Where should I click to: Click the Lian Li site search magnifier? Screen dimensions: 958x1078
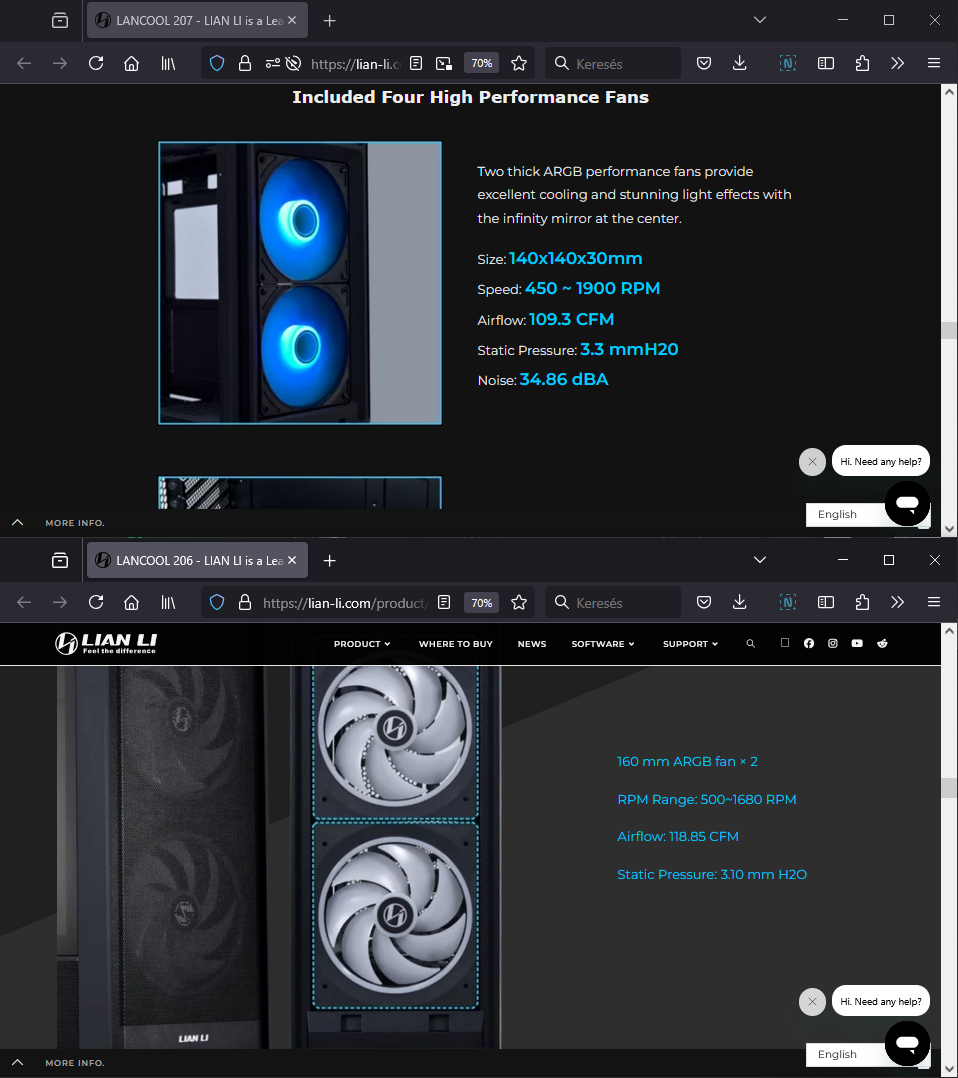pyautogui.click(x=750, y=644)
